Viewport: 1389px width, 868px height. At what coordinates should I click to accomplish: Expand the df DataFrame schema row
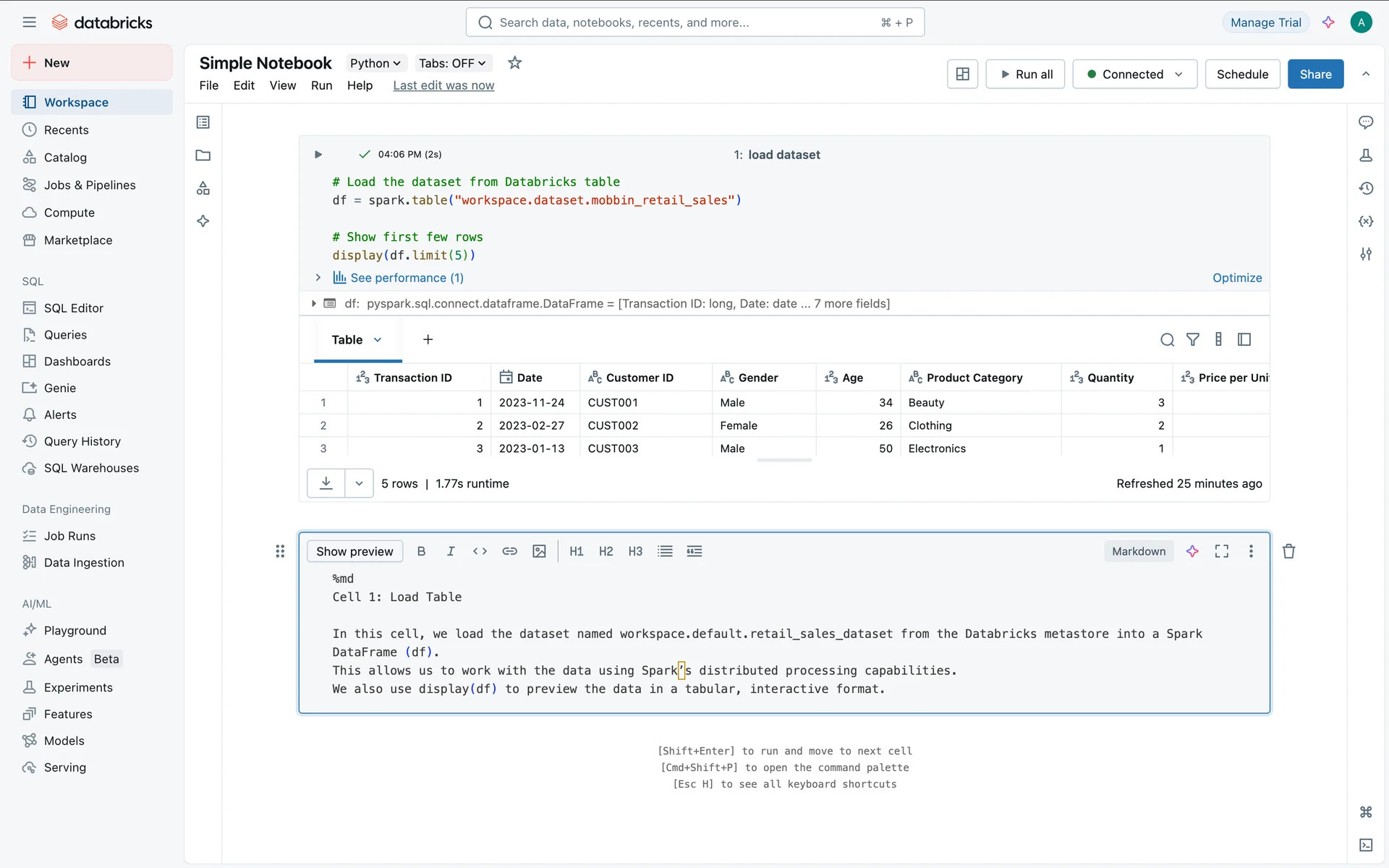[x=313, y=304]
